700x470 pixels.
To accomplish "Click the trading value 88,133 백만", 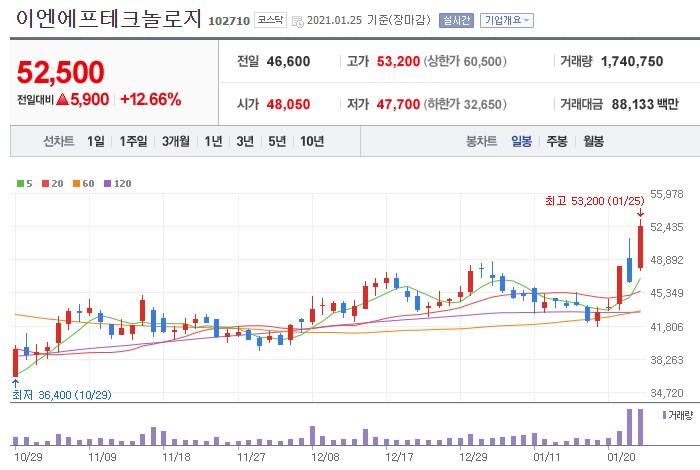I will pos(645,104).
